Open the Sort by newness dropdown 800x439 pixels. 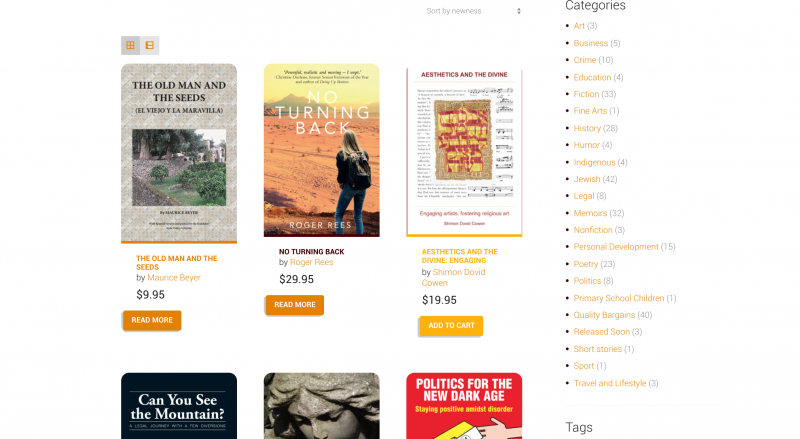click(x=473, y=11)
